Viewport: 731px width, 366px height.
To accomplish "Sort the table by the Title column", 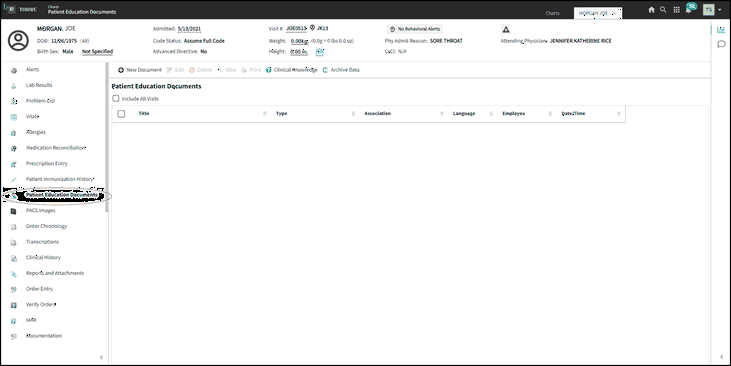I will click(144, 113).
